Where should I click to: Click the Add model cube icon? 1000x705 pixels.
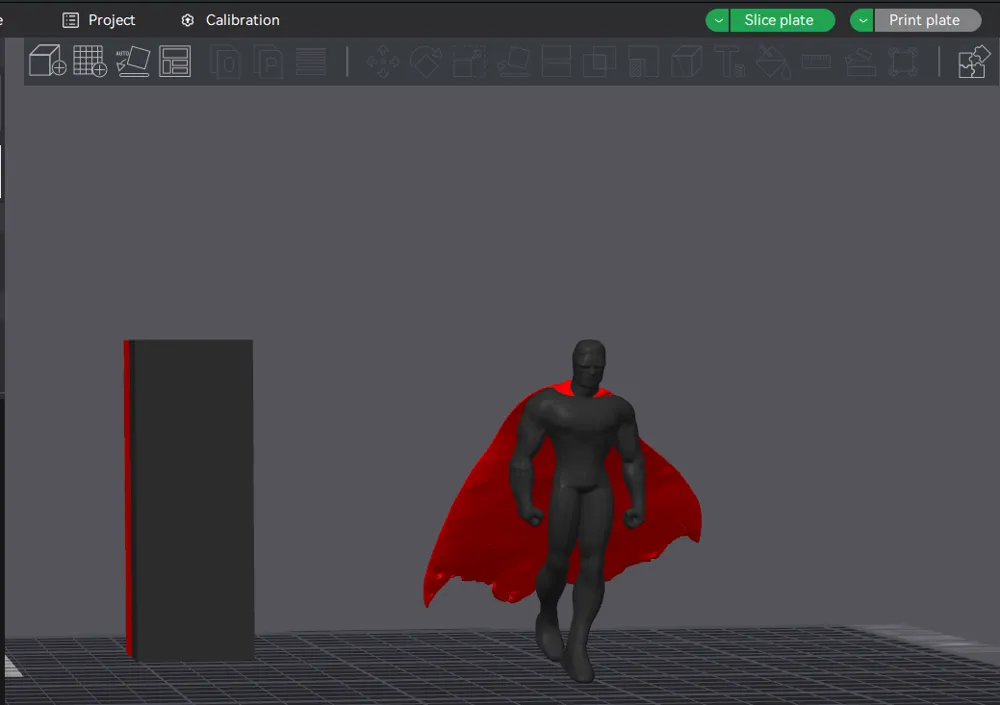coord(48,61)
